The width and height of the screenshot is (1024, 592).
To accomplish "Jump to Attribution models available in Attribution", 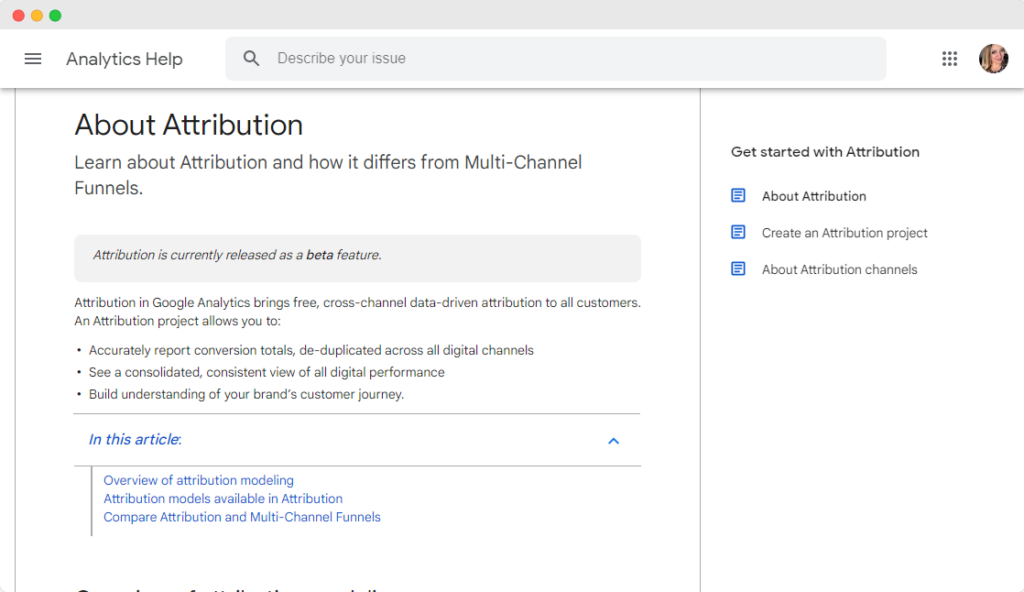I will pyautogui.click(x=223, y=499).
